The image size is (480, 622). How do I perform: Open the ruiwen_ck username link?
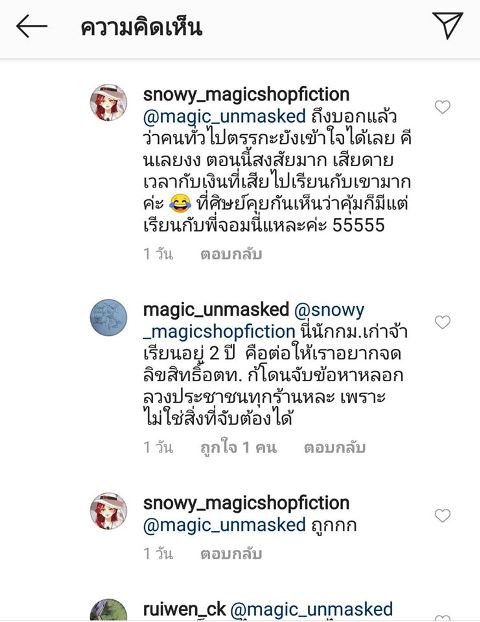point(184,609)
